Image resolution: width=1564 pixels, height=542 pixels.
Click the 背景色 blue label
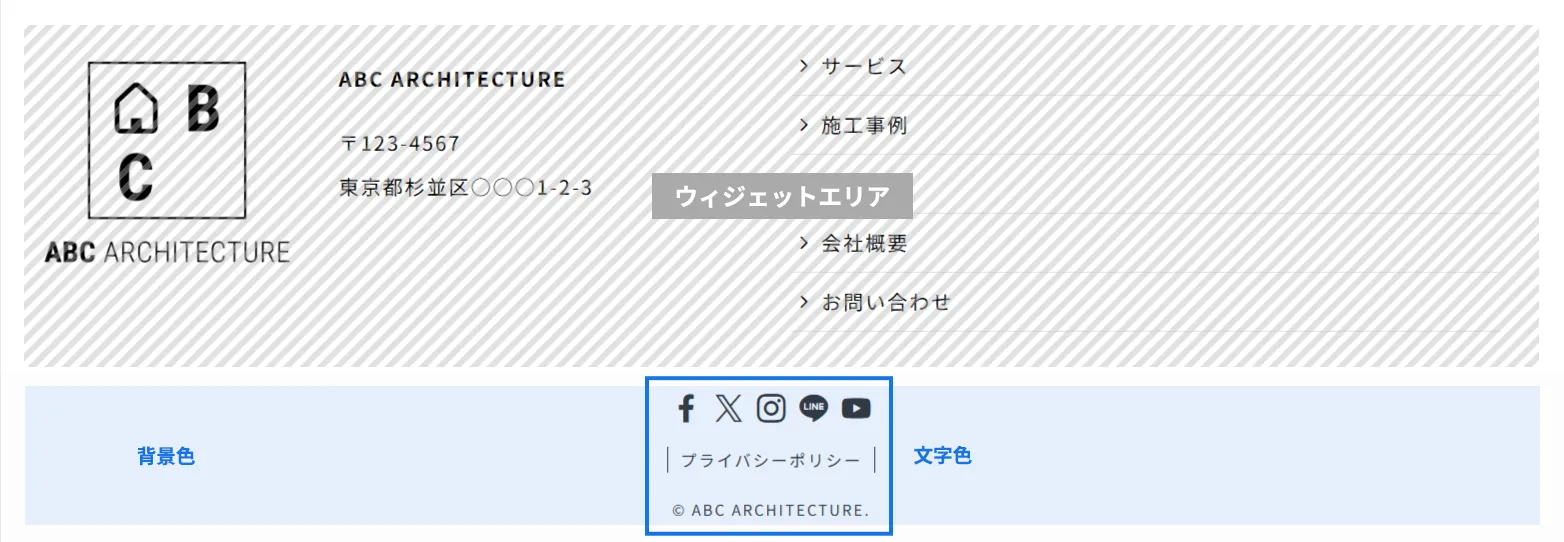pyautogui.click(x=166, y=457)
